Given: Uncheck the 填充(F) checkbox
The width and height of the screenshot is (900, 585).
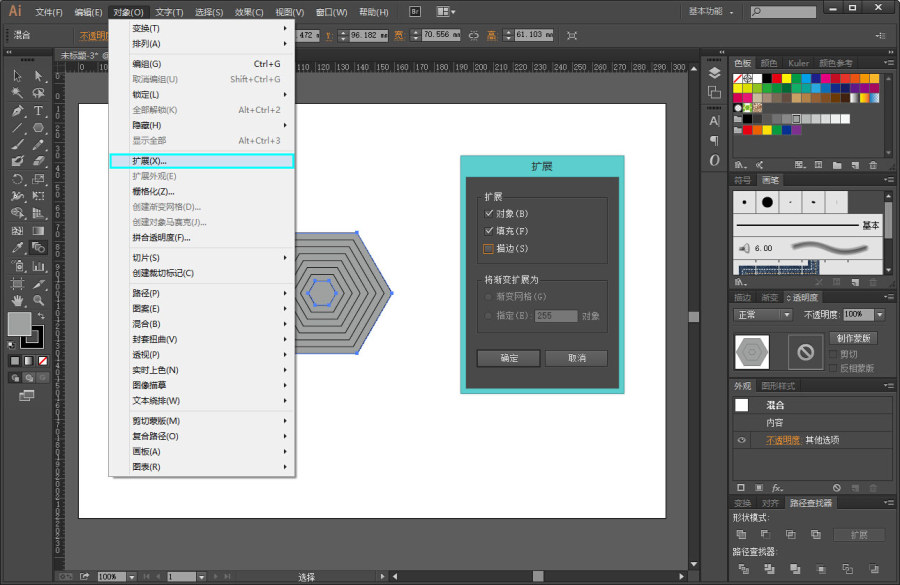Looking at the screenshot, I should click(x=488, y=231).
